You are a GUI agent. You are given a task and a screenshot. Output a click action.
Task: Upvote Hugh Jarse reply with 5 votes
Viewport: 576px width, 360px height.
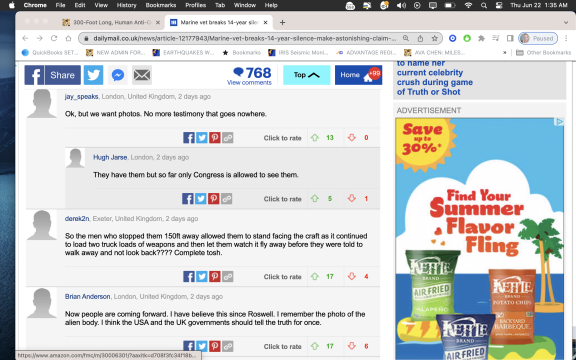315,199
